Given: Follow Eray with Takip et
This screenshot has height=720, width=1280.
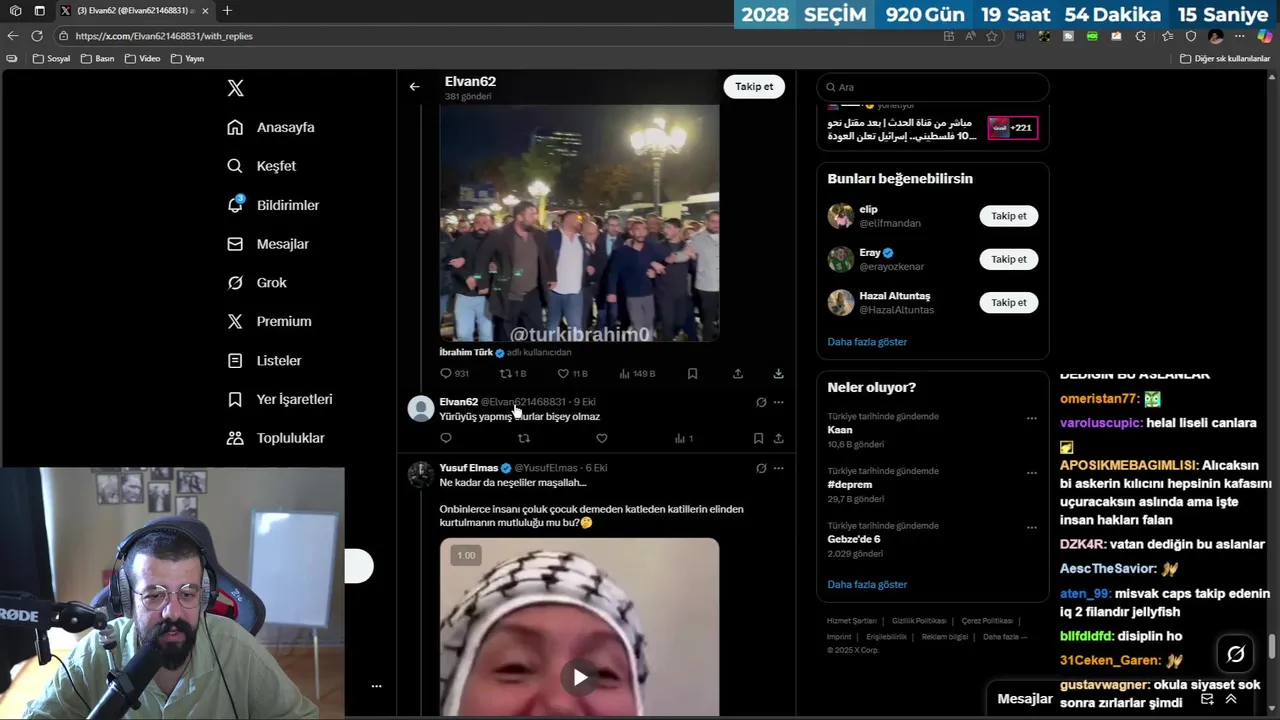Looking at the screenshot, I should click(x=1008, y=259).
